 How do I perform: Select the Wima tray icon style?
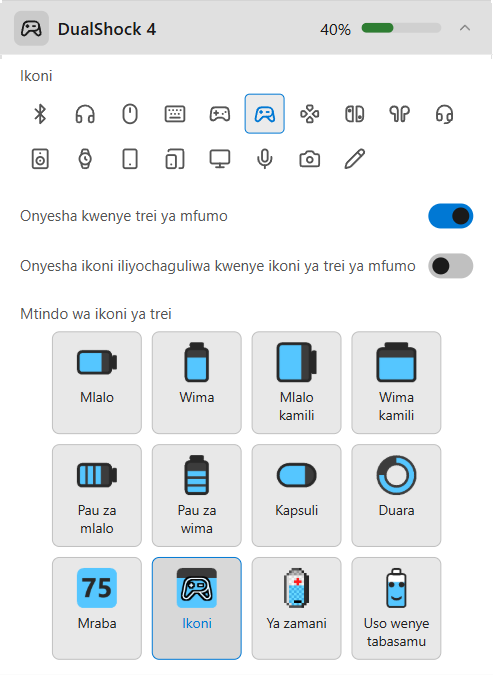[x=197, y=382]
